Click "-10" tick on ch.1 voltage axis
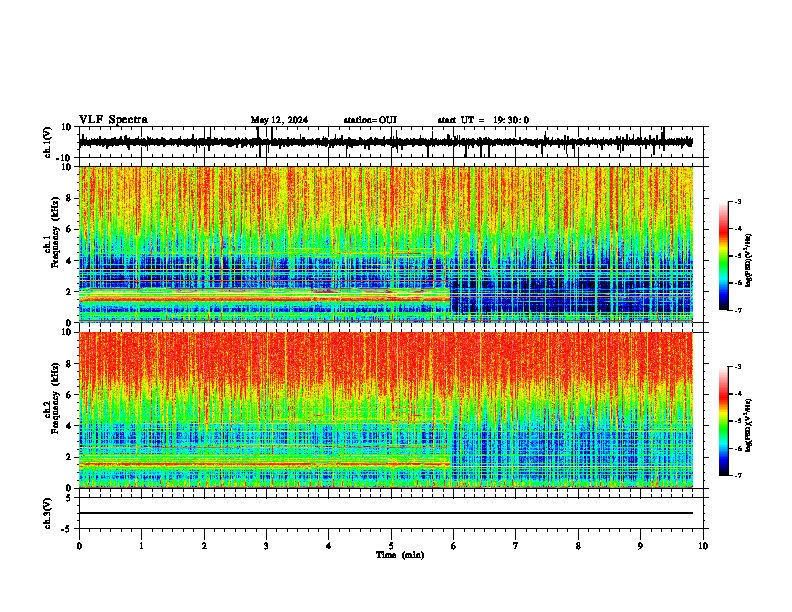 click(x=65, y=158)
